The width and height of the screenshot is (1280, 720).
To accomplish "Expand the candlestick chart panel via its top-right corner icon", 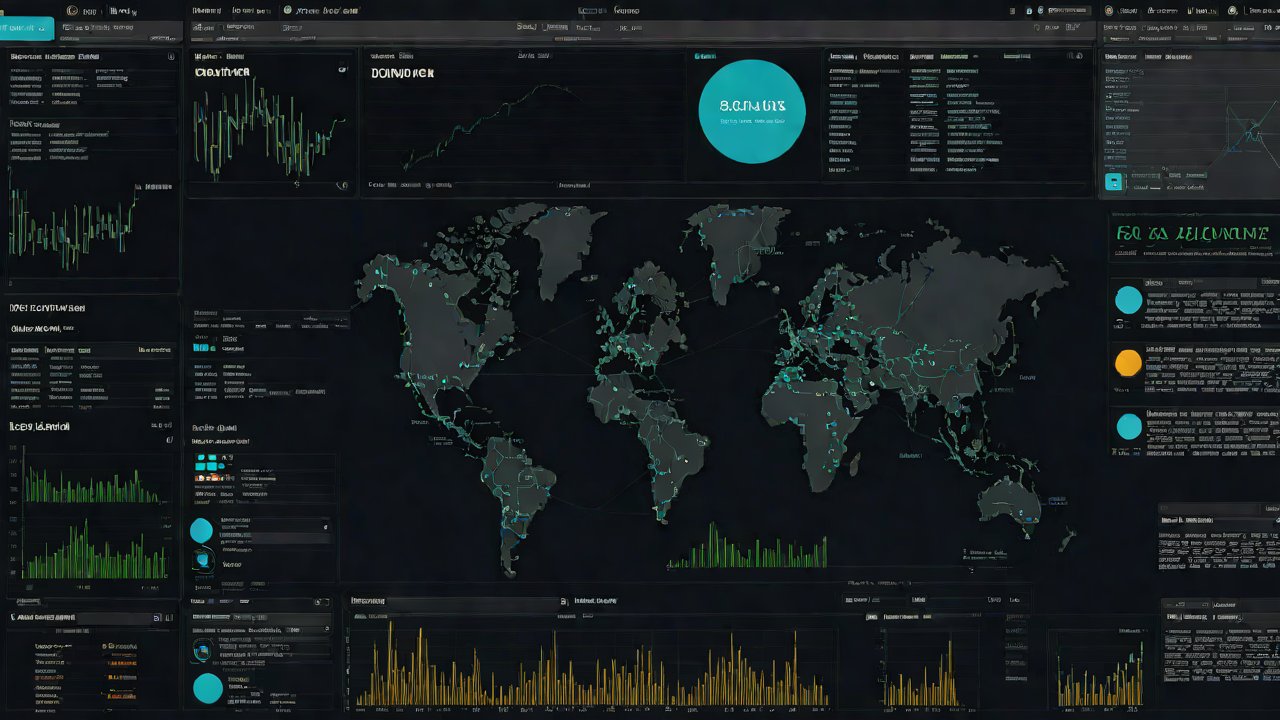I will [x=343, y=71].
